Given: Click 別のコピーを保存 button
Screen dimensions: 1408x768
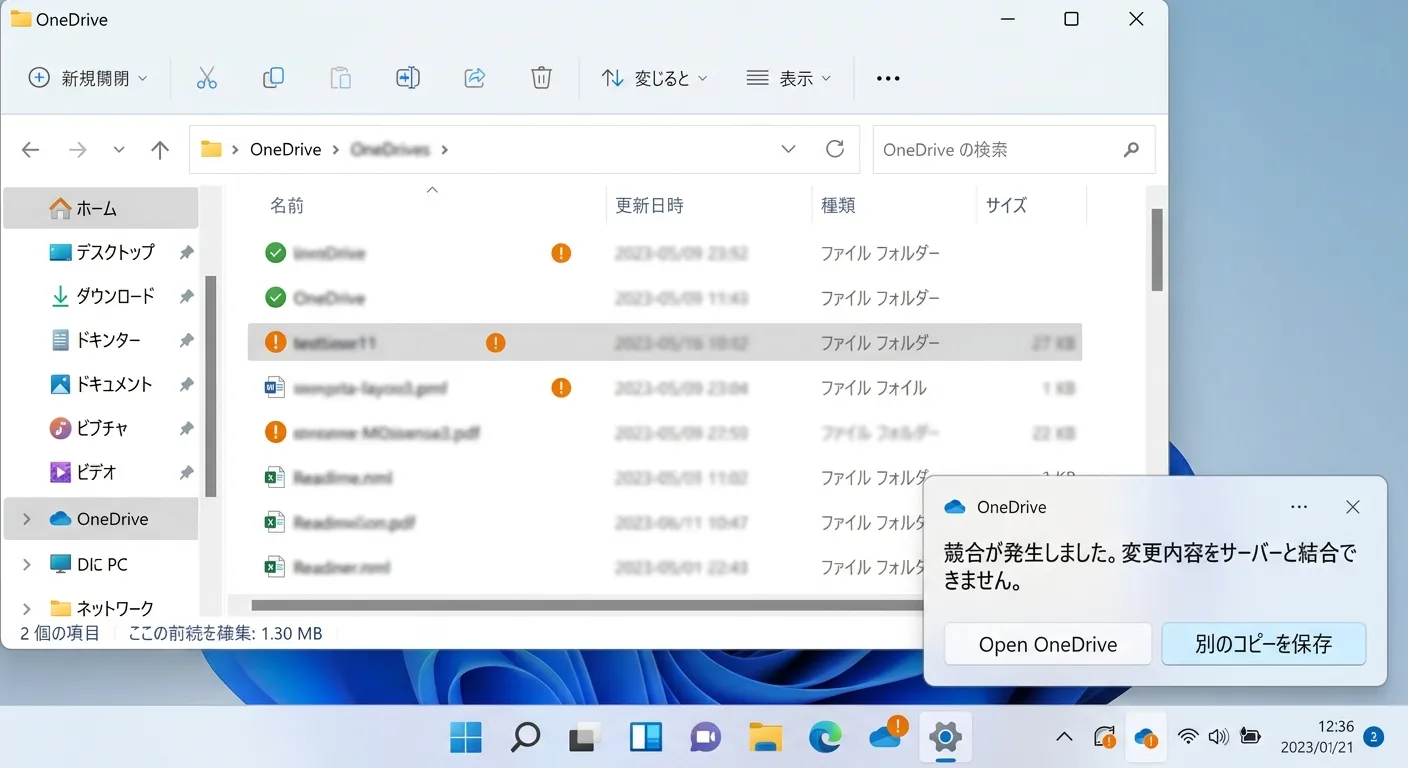Looking at the screenshot, I should (1264, 645).
